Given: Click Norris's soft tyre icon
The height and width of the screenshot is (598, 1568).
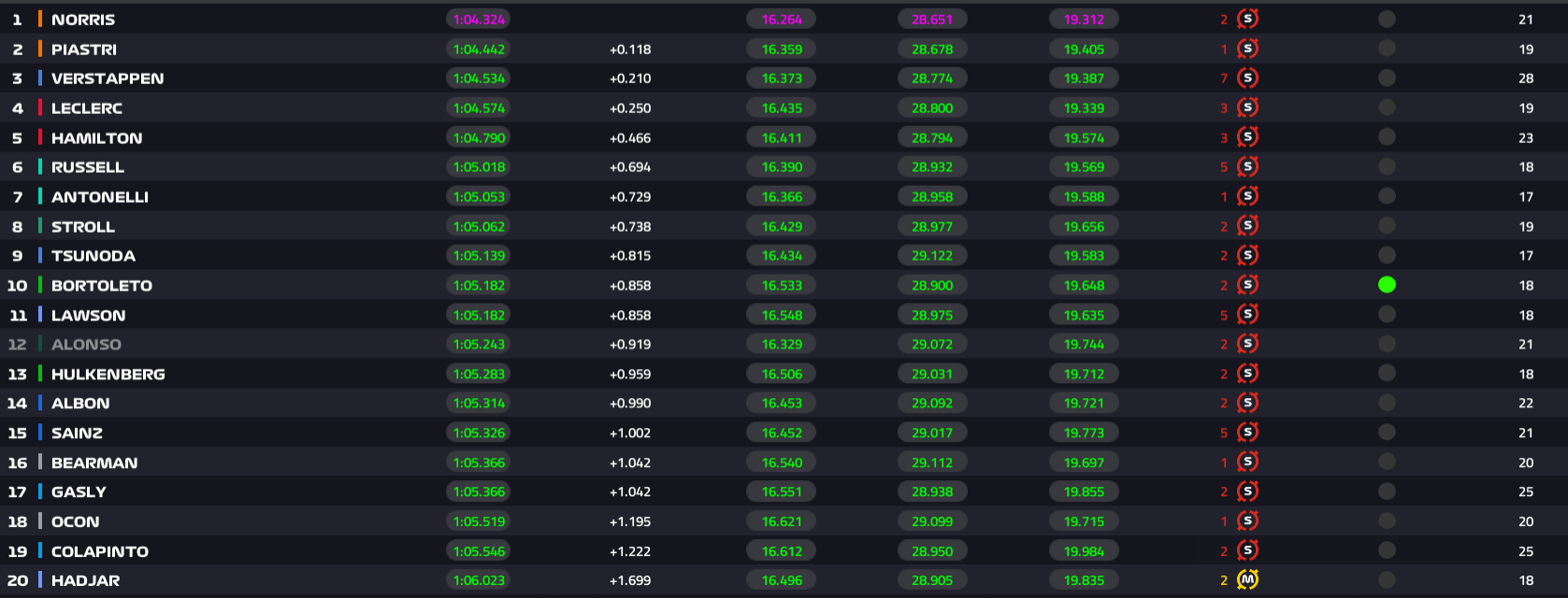Looking at the screenshot, I should (x=1247, y=19).
